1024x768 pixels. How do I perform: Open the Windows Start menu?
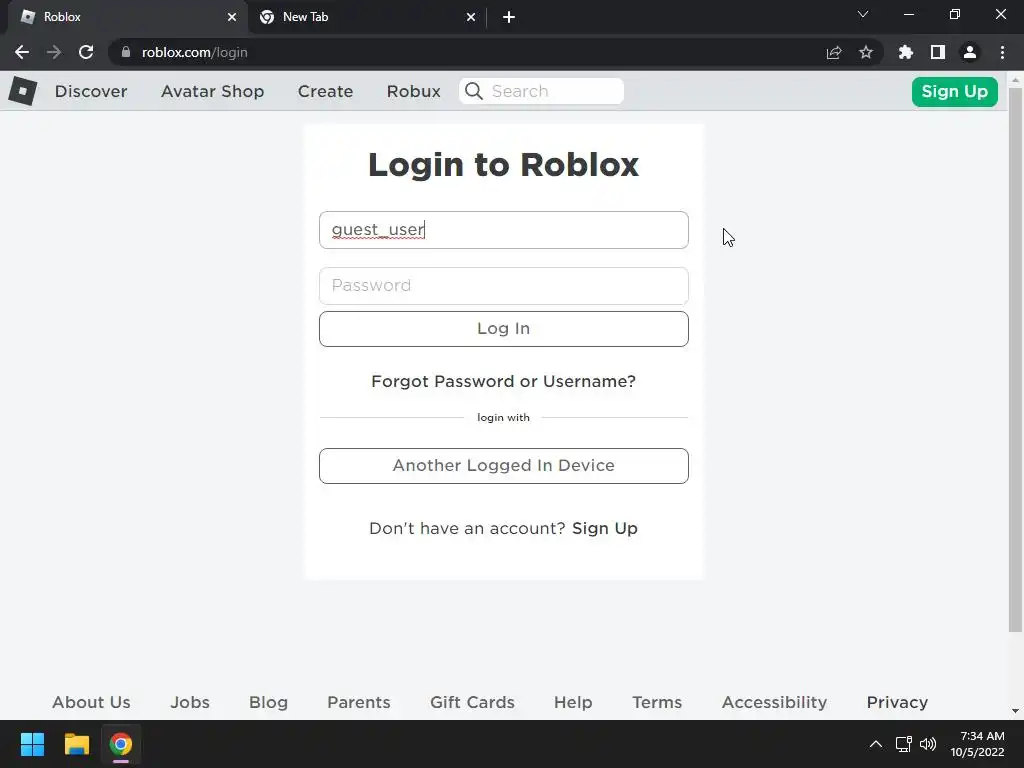tap(32, 744)
